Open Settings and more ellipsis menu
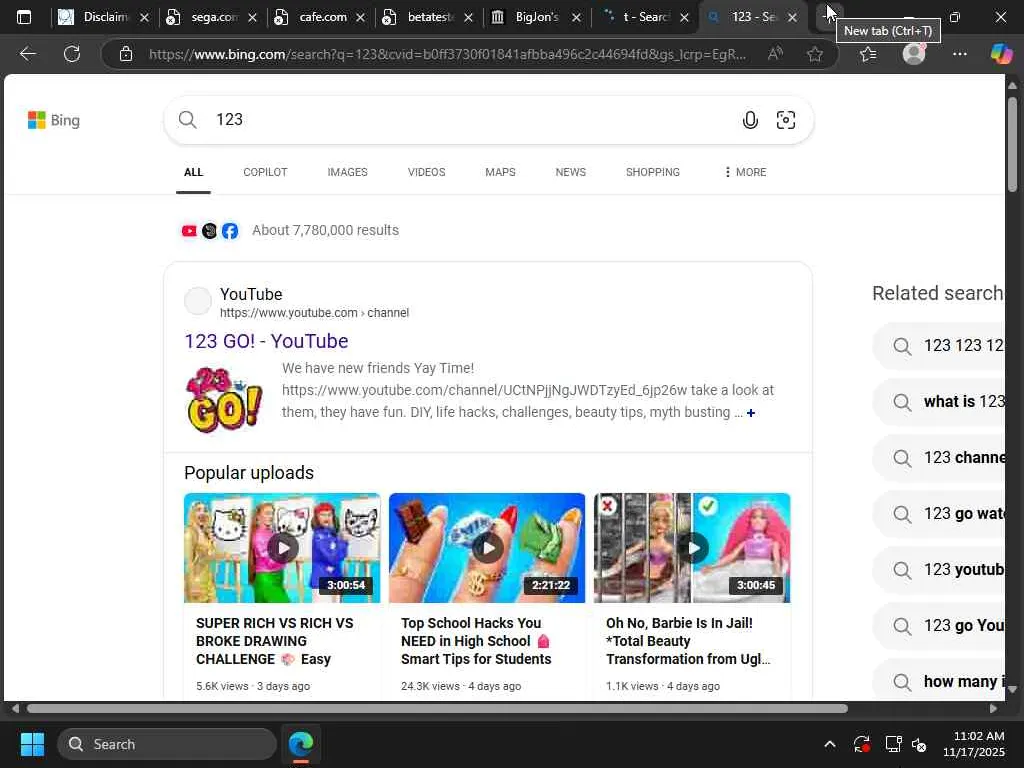Screen dimensions: 1024x768 click(959, 54)
